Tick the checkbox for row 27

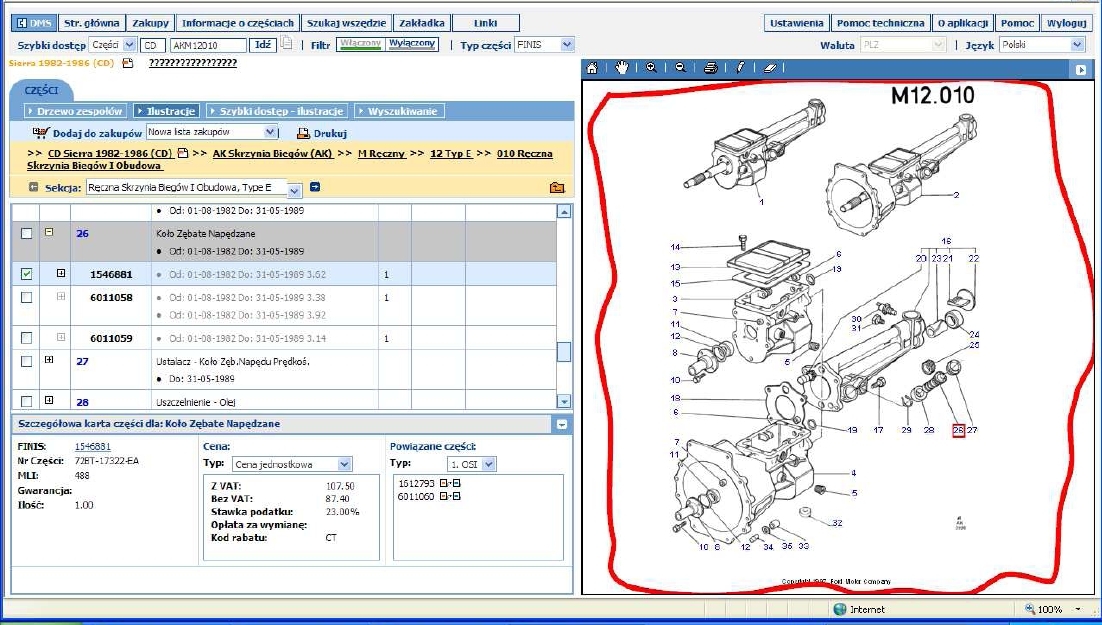27,361
